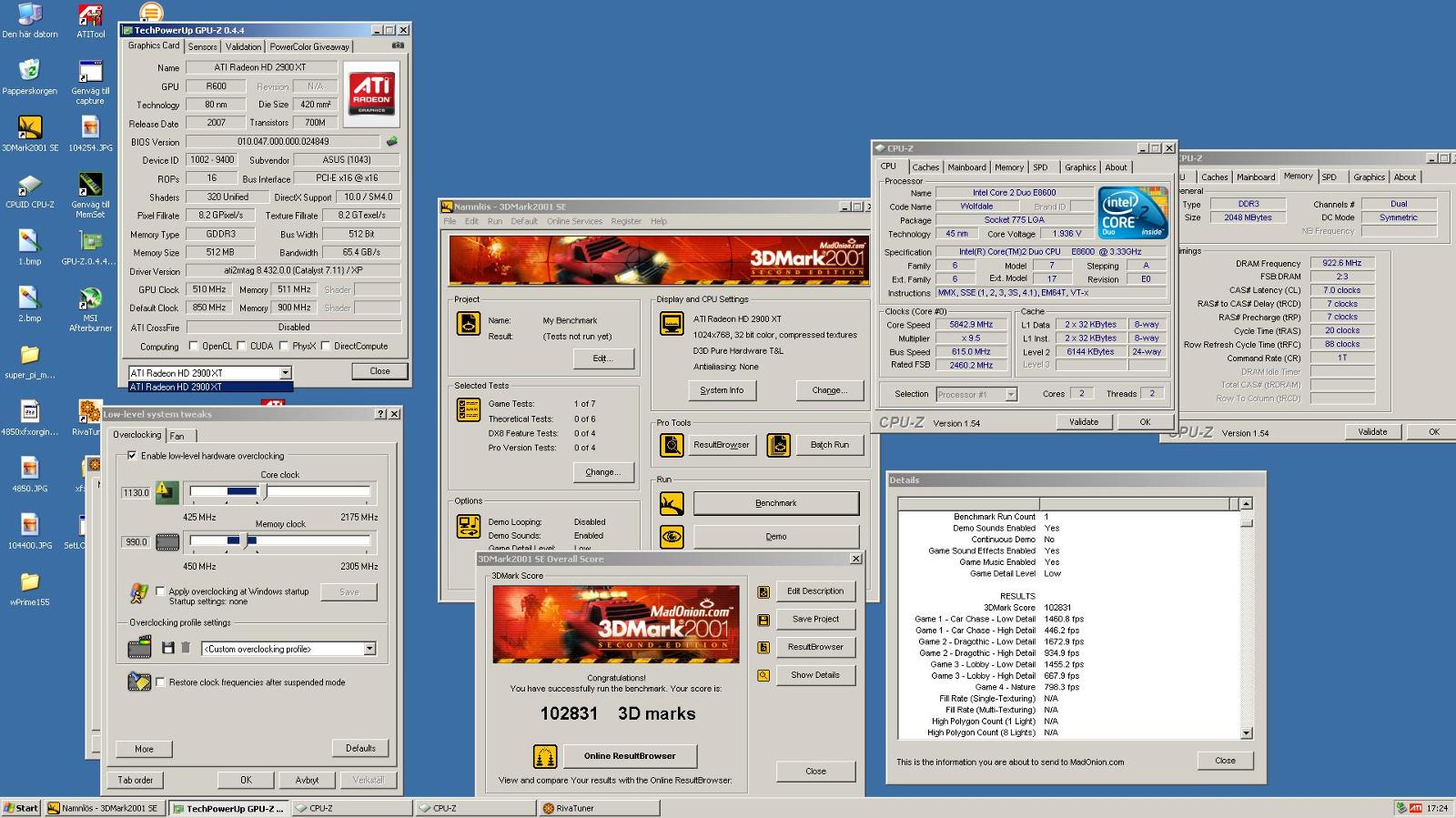Click the Details list scroll down arrow
The image size is (1456, 818).
click(x=1246, y=732)
